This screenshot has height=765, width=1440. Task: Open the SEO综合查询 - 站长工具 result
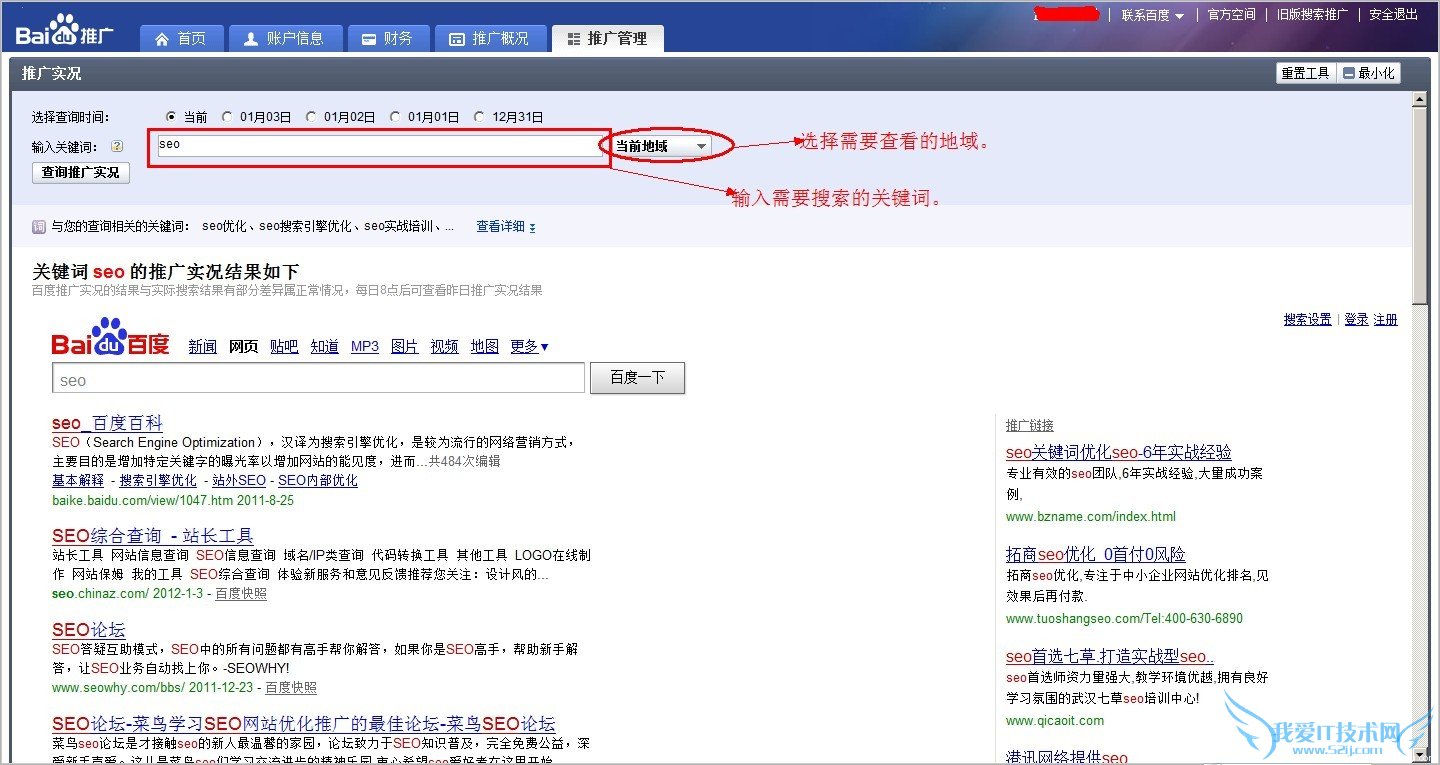pyautogui.click(x=153, y=536)
